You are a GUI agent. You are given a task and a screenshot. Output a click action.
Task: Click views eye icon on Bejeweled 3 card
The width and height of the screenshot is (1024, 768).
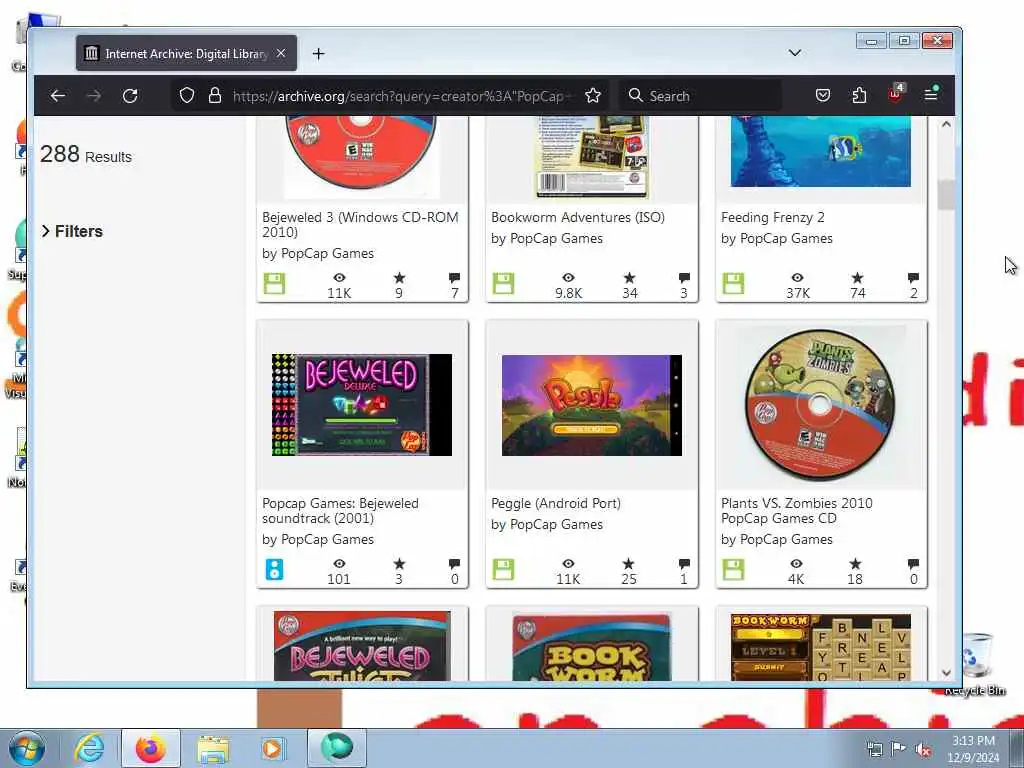pyautogui.click(x=340, y=278)
